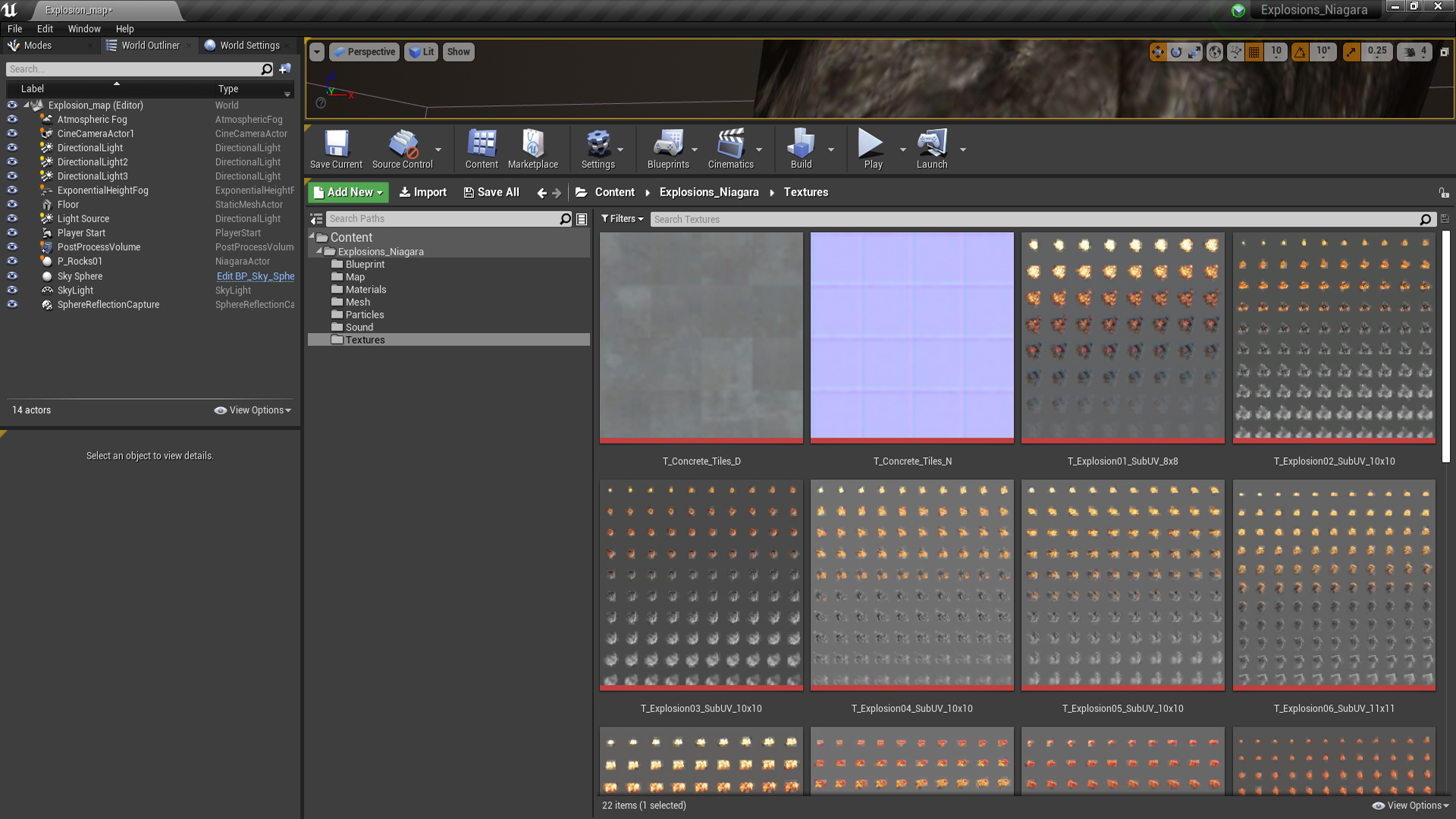Click back arrow in content browser

point(541,193)
